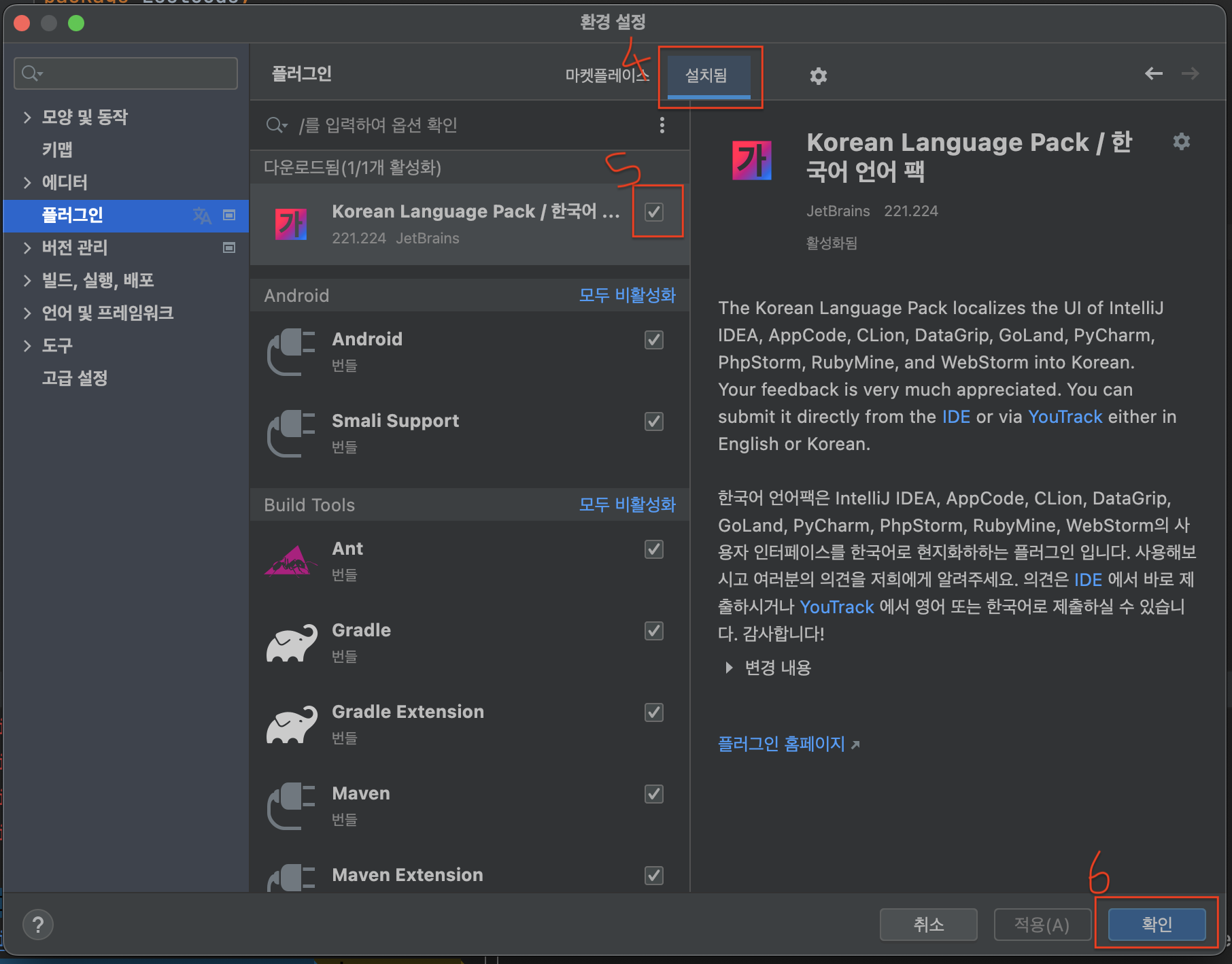
Task: Uncheck the Gradle plugin checkbox
Action: click(x=654, y=630)
